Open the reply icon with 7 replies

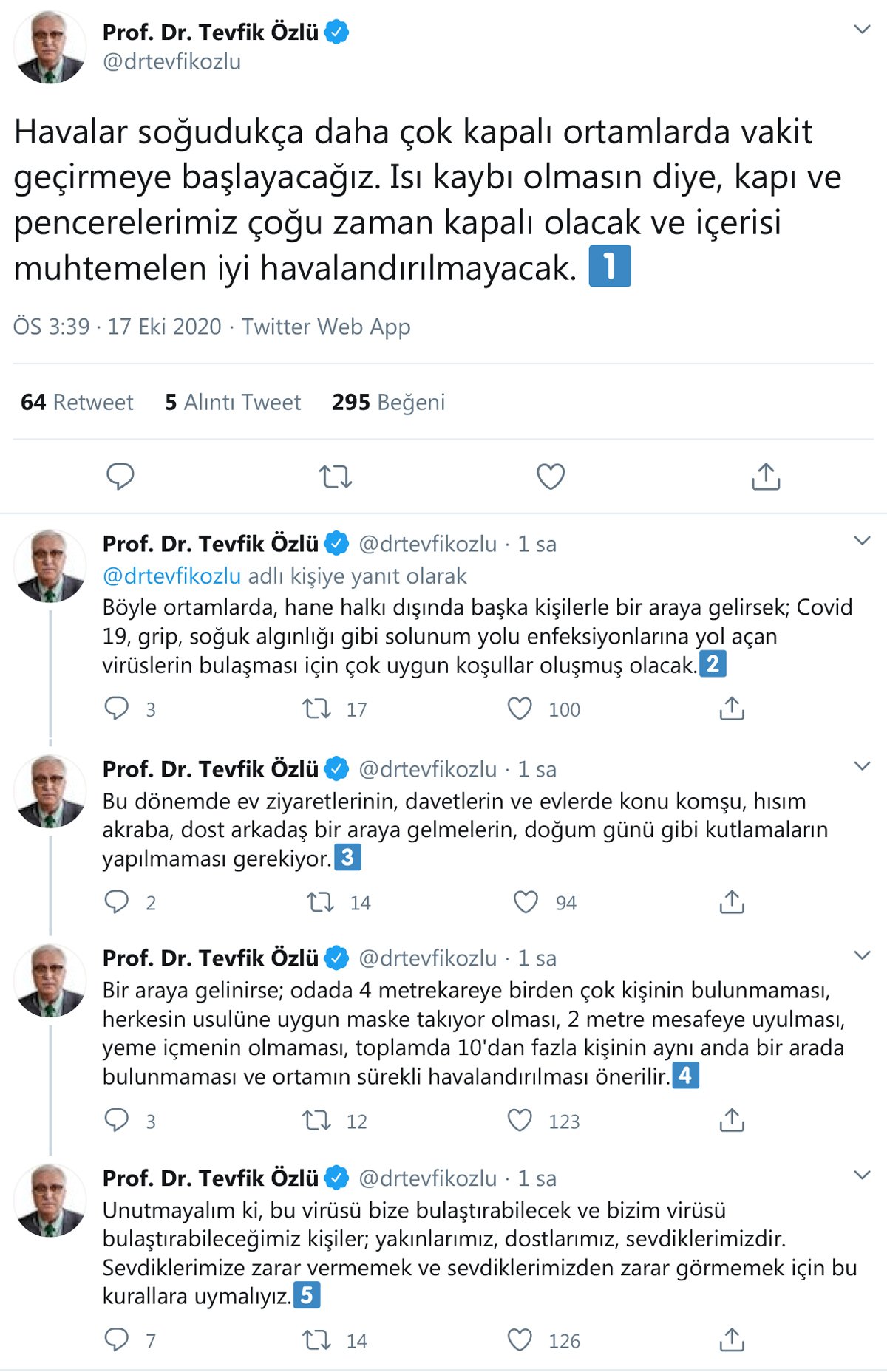[x=116, y=1340]
